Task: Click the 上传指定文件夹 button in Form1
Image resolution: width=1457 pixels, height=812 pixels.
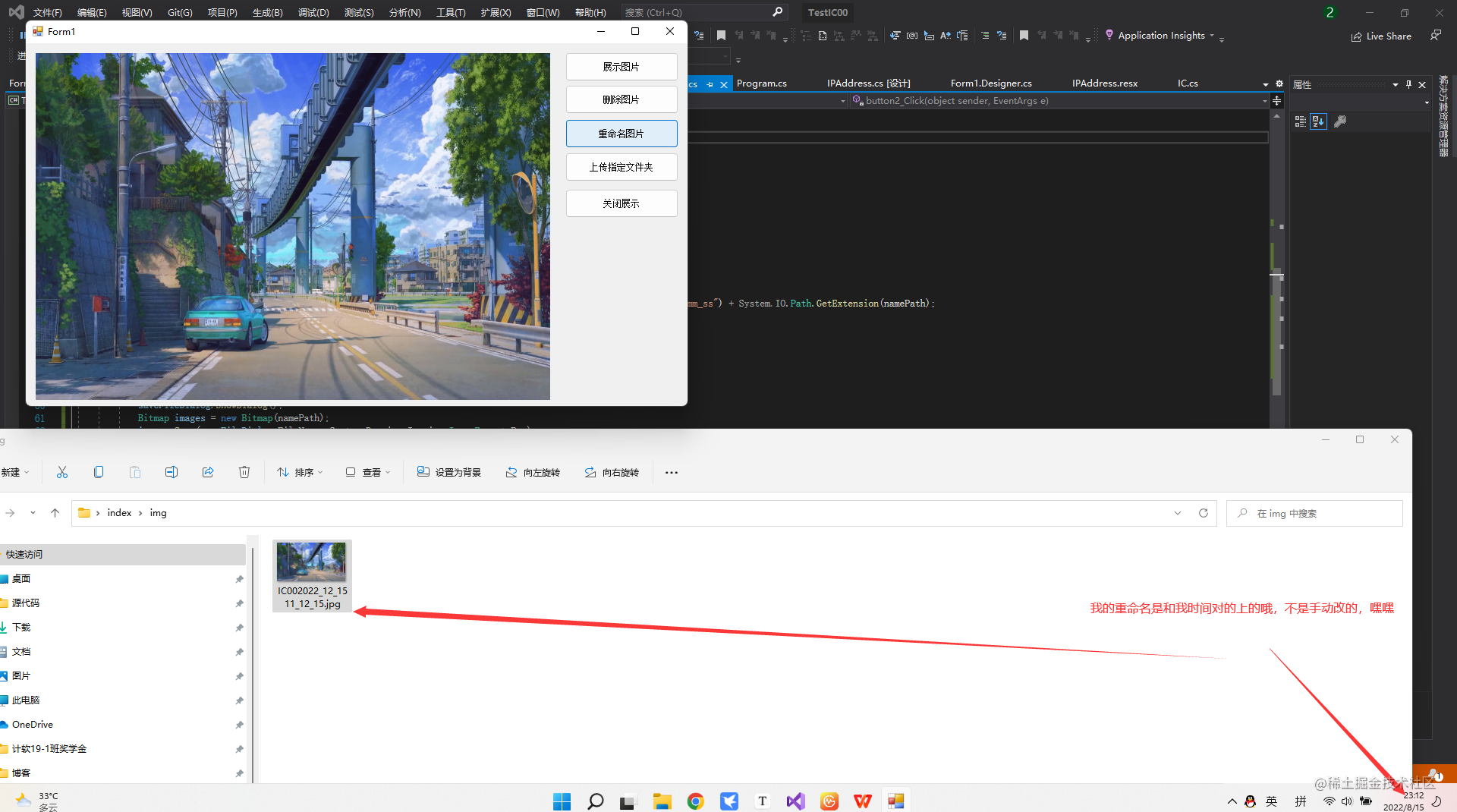Action: [x=622, y=167]
